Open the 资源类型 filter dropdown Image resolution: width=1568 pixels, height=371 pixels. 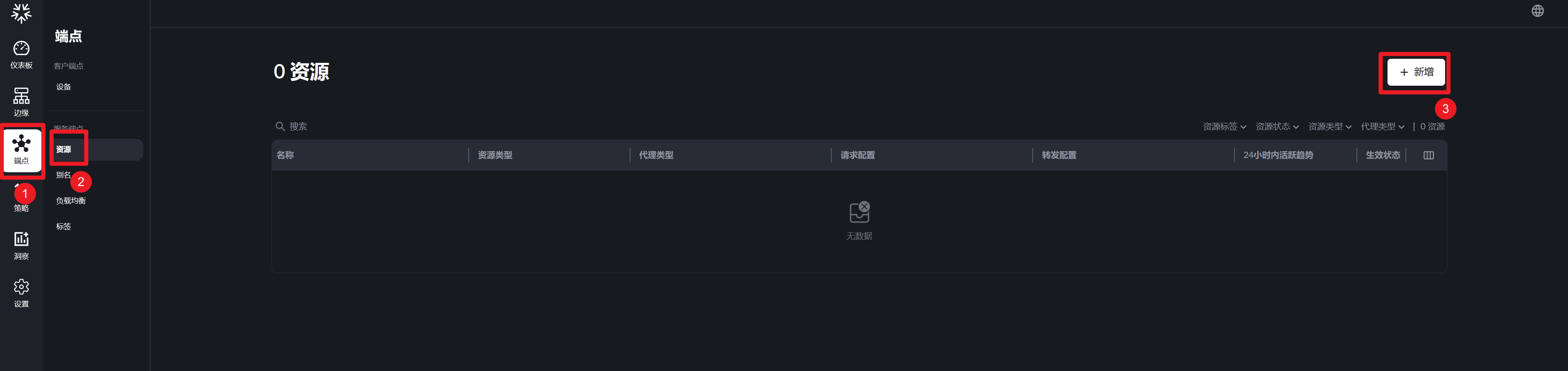click(x=1330, y=127)
